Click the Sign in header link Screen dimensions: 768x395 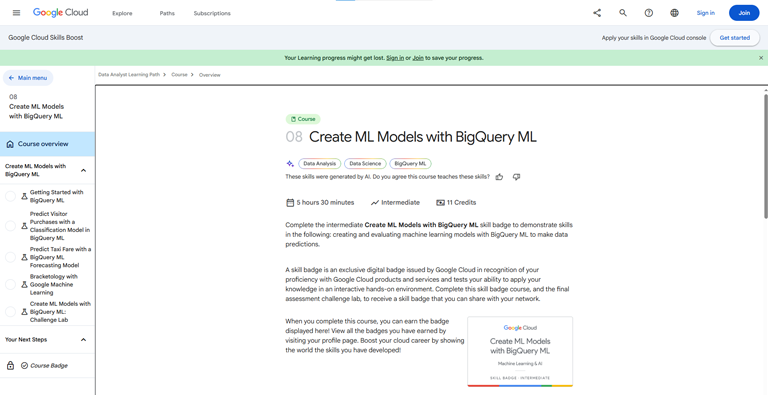(x=706, y=13)
